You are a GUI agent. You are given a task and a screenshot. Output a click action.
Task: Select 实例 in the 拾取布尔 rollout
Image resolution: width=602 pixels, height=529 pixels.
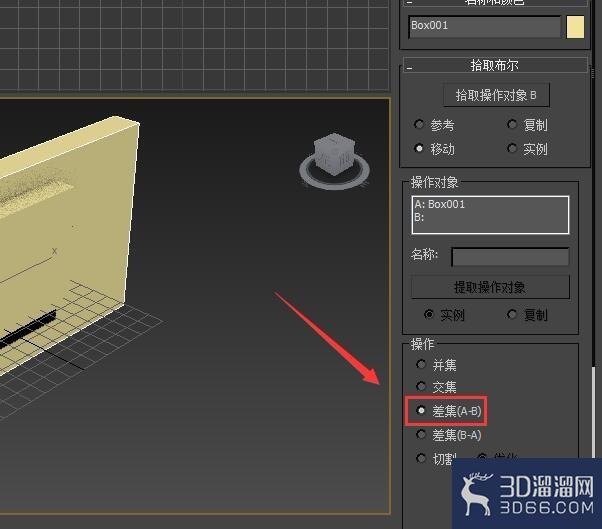pos(528,149)
